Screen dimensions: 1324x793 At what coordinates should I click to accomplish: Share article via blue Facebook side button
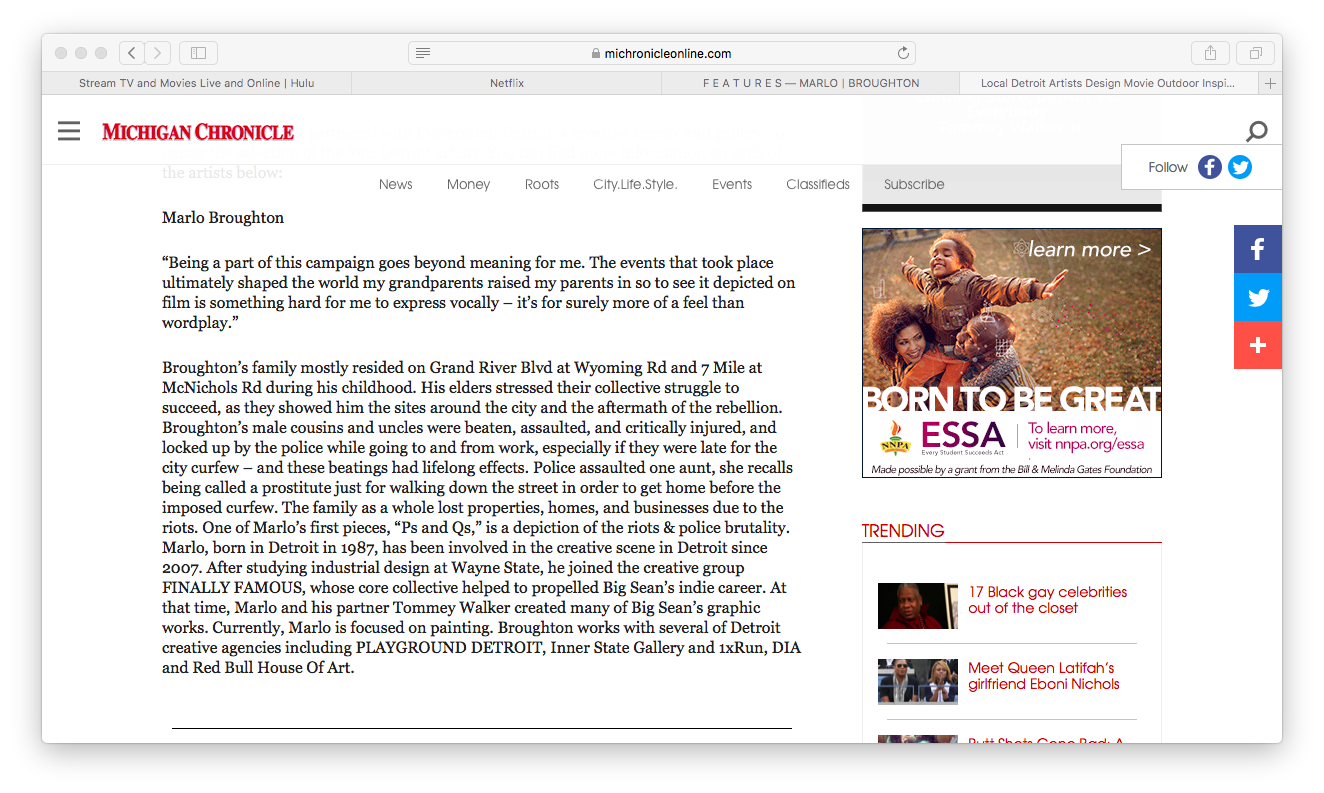(1258, 249)
